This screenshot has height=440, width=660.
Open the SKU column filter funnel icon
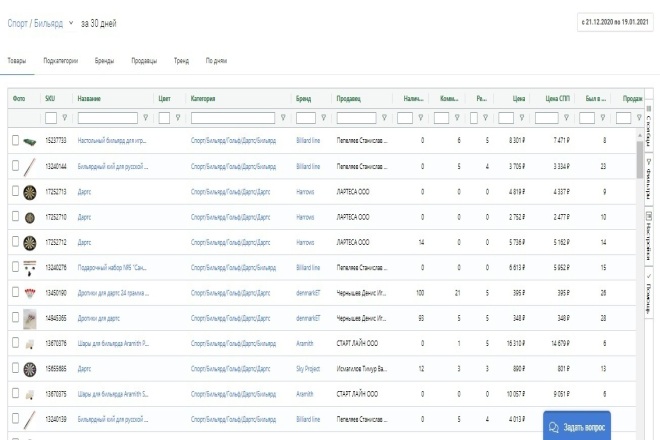click(64, 118)
